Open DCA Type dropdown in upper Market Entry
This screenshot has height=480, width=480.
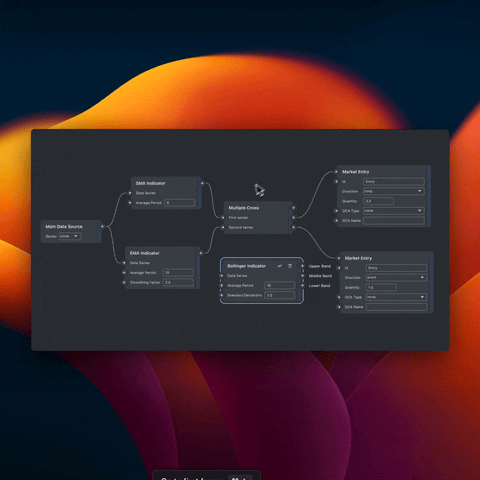click(x=394, y=211)
